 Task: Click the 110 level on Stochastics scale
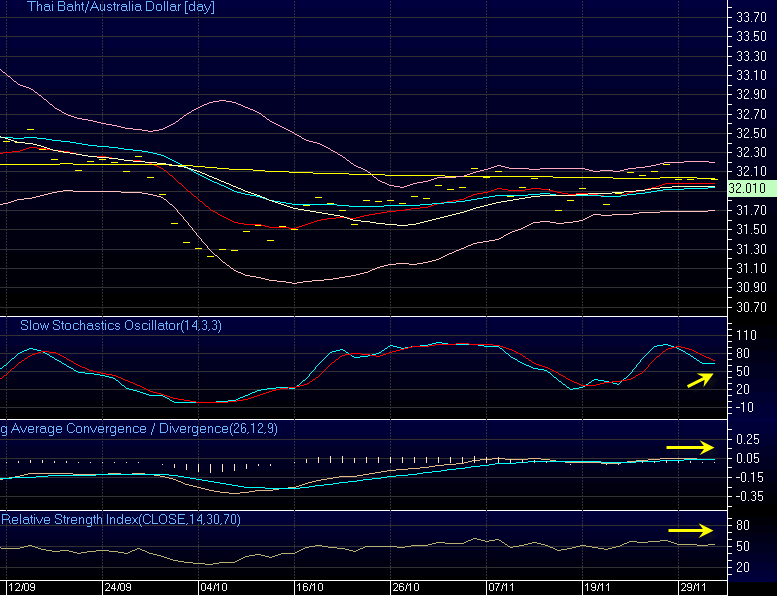pos(745,335)
